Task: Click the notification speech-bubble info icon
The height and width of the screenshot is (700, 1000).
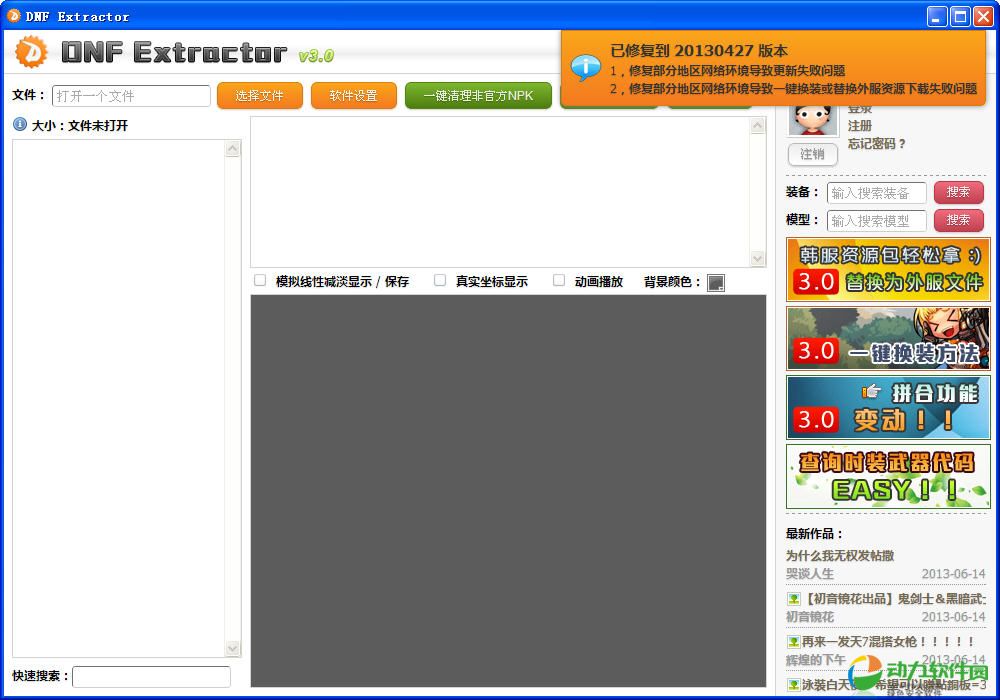Action: (x=585, y=67)
